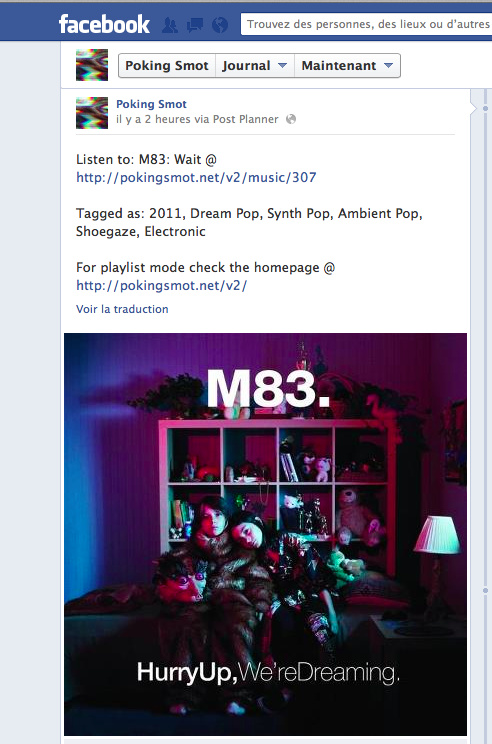This screenshot has width=492, height=744.
Task: Open the messages icon
Action: tap(195, 25)
